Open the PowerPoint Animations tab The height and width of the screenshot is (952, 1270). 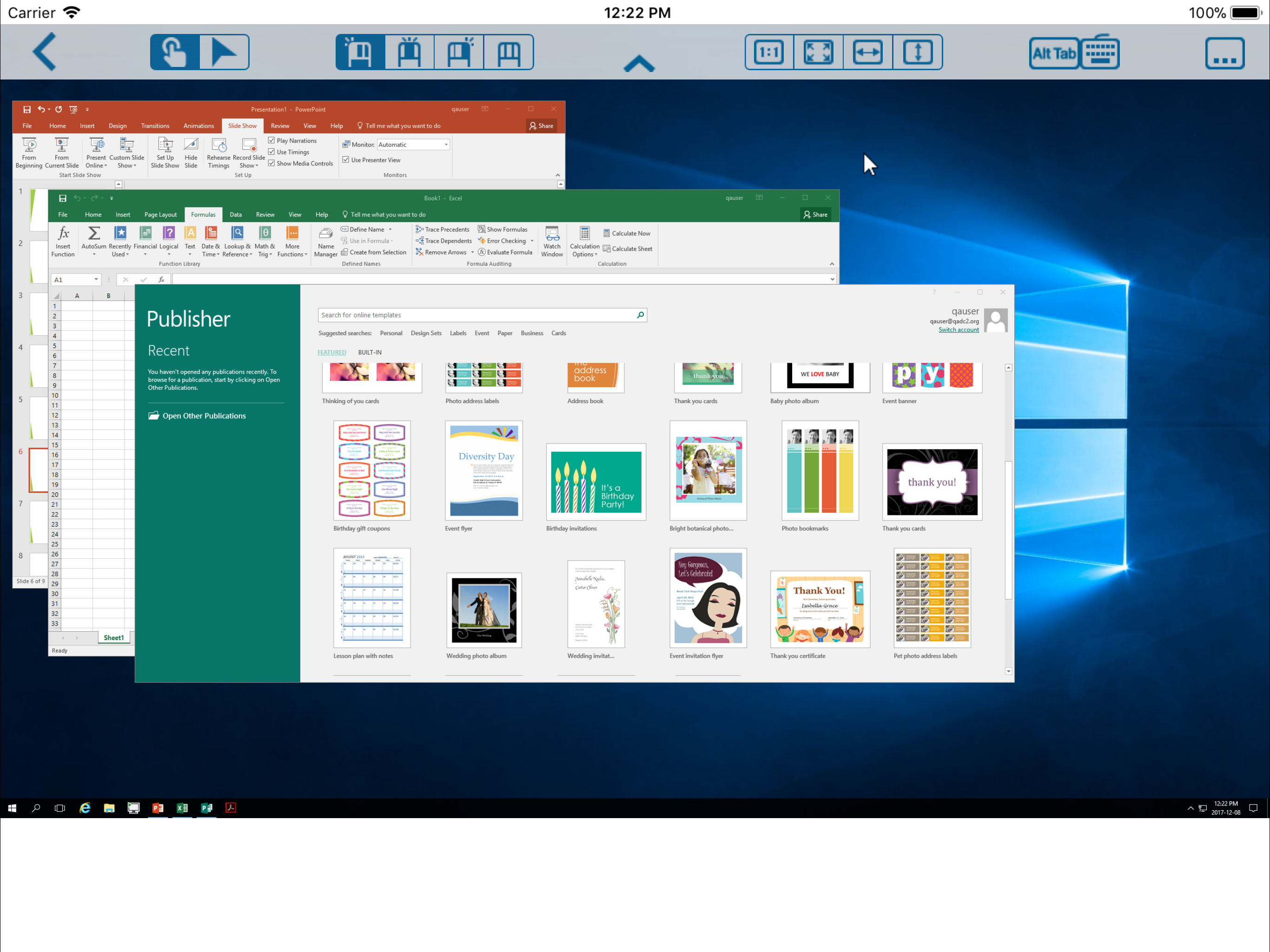click(x=198, y=126)
